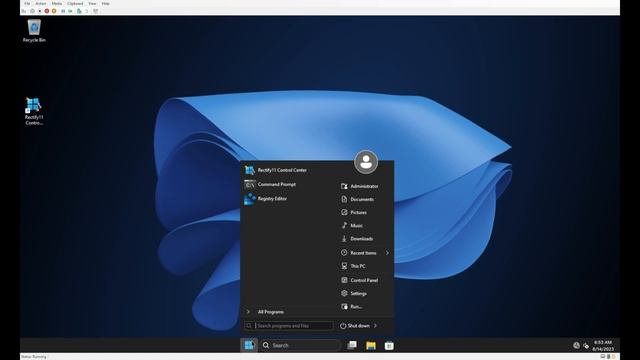Click the Pause icon in the VM toolbar
The width and height of the screenshot is (640, 360).
tap(63, 11)
